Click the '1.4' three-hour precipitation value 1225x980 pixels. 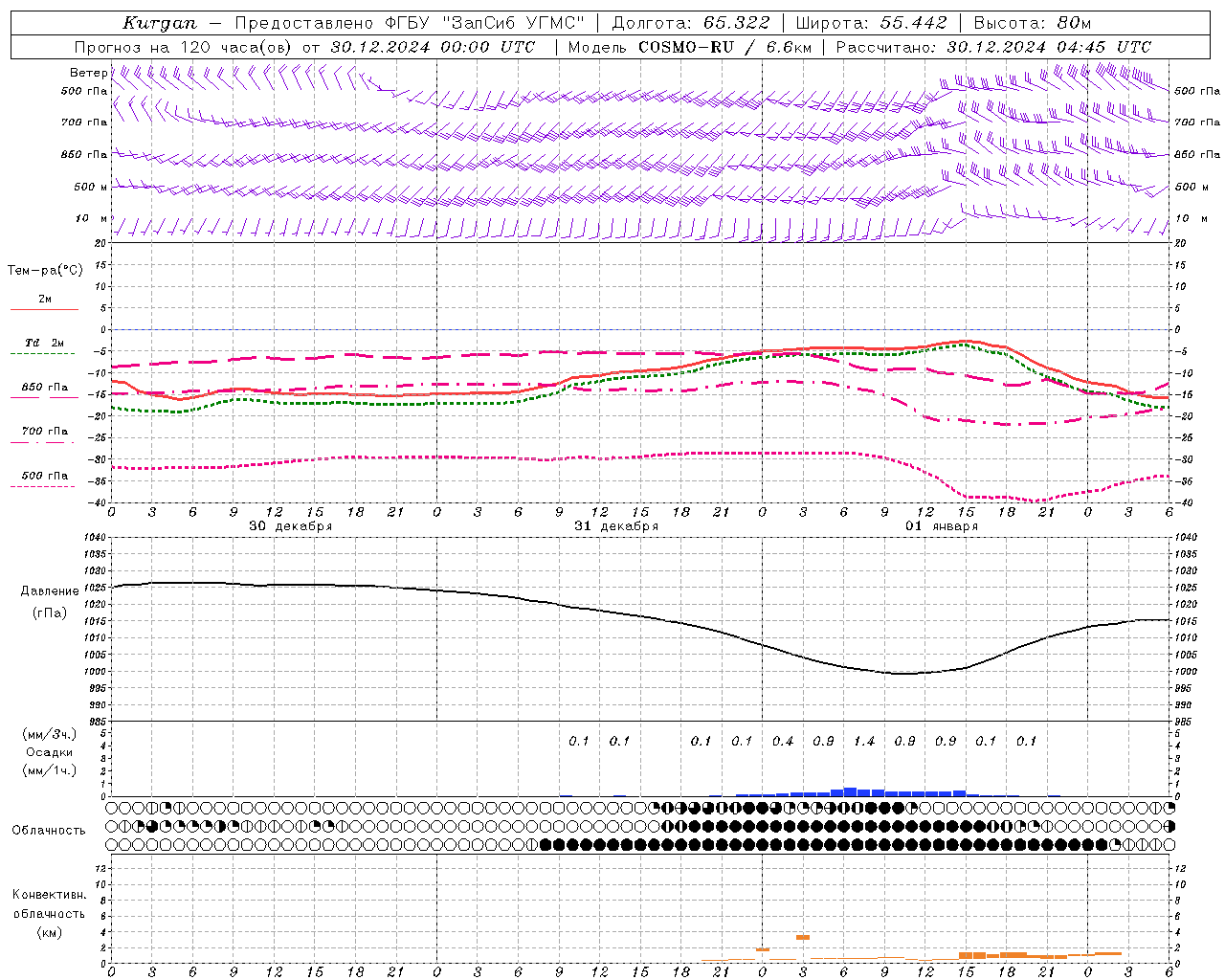coord(864,741)
